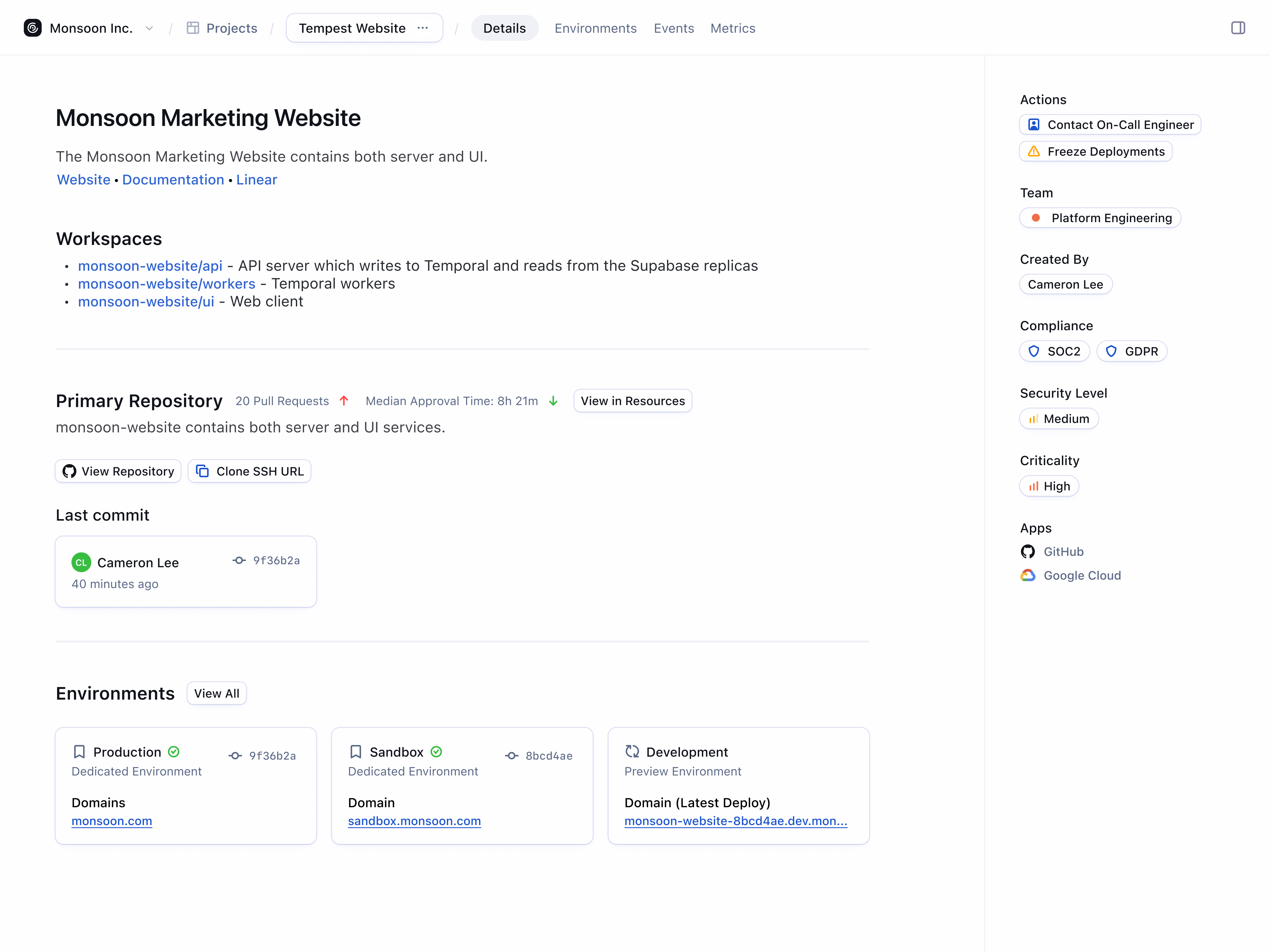Switch to the Environments tab
1270x952 pixels.
tap(595, 28)
